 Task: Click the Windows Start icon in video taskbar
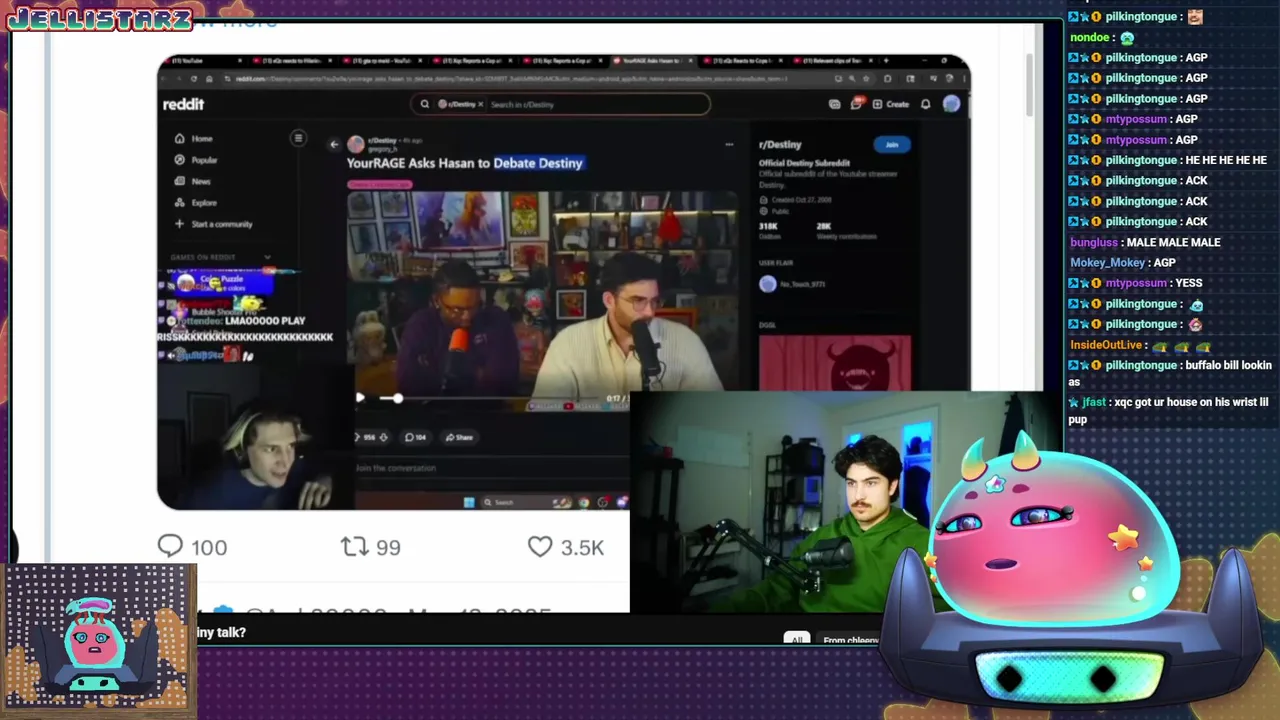pos(469,503)
